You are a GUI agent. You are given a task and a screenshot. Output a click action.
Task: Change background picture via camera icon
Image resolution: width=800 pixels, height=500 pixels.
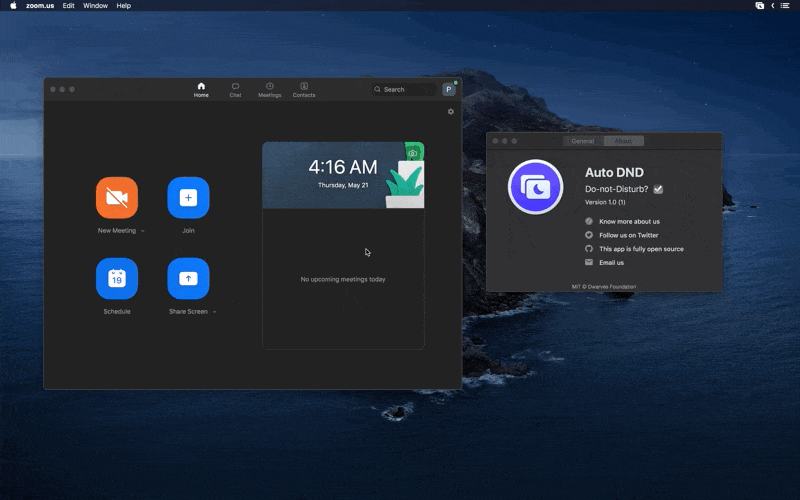[x=413, y=153]
